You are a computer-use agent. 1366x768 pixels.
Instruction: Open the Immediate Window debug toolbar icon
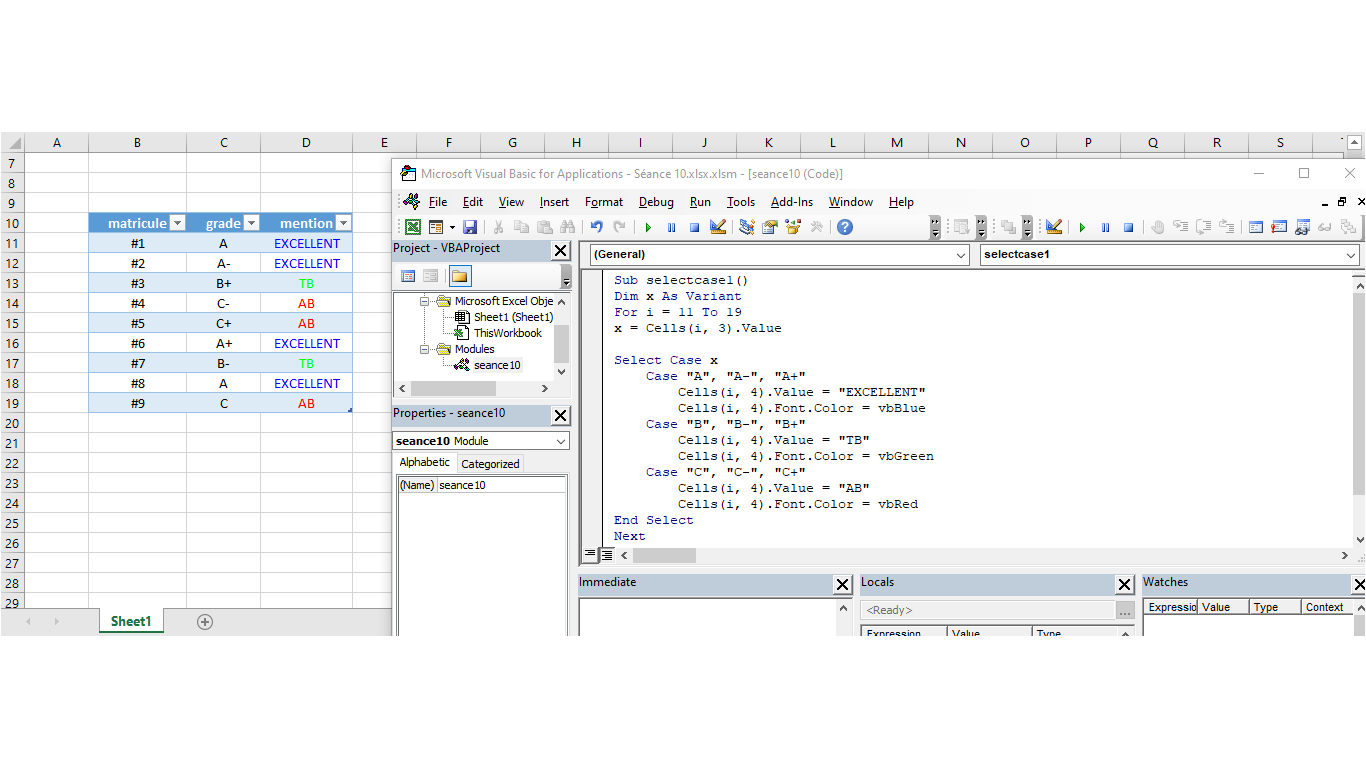coord(1279,227)
